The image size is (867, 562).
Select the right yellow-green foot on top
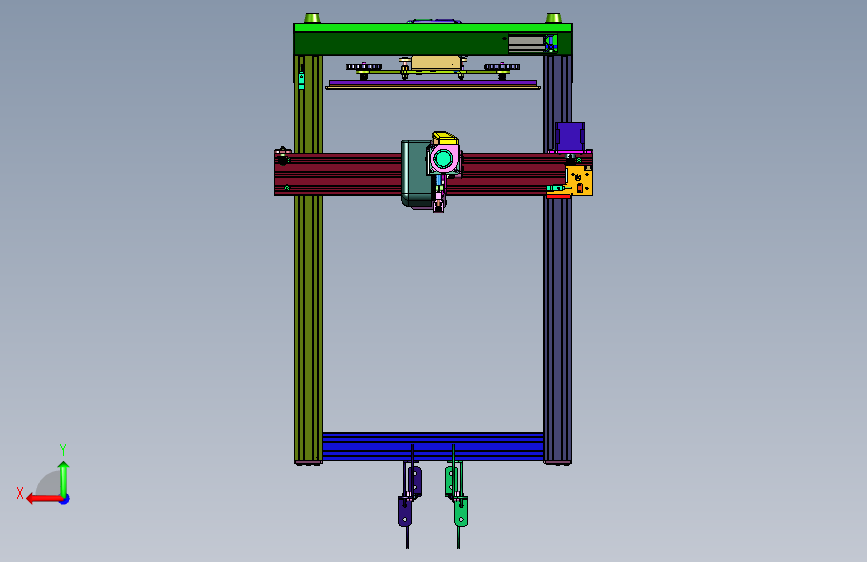tap(553, 18)
